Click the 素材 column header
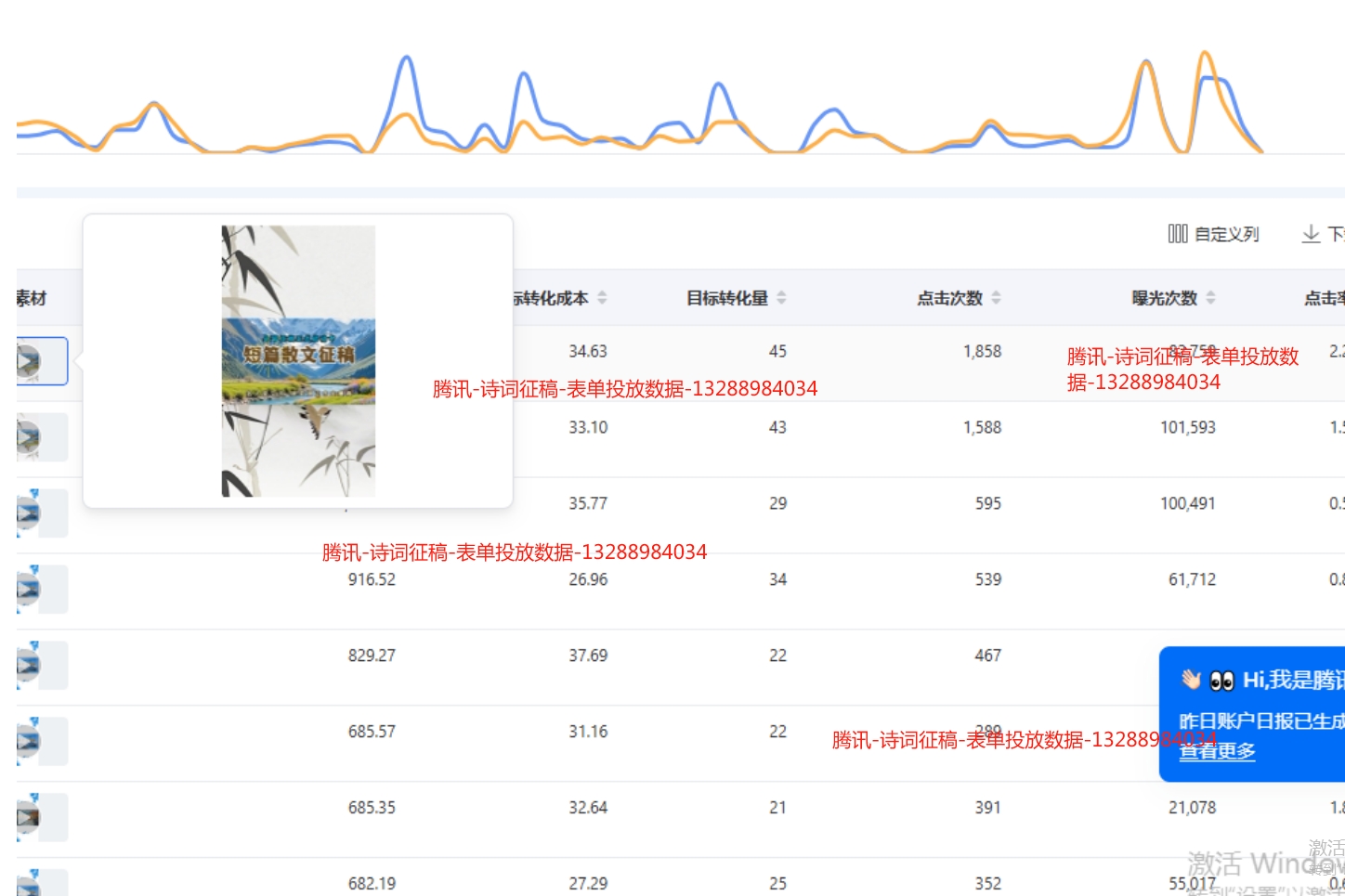Image resolution: width=1345 pixels, height=896 pixels. point(31,298)
